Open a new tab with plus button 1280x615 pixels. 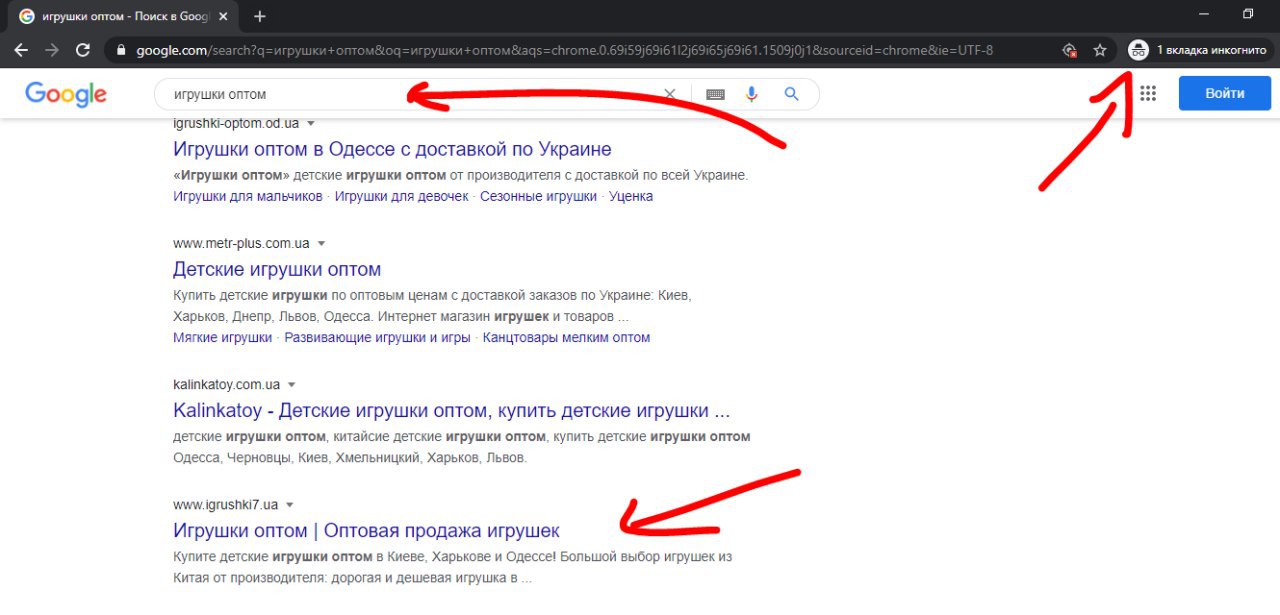tap(260, 16)
